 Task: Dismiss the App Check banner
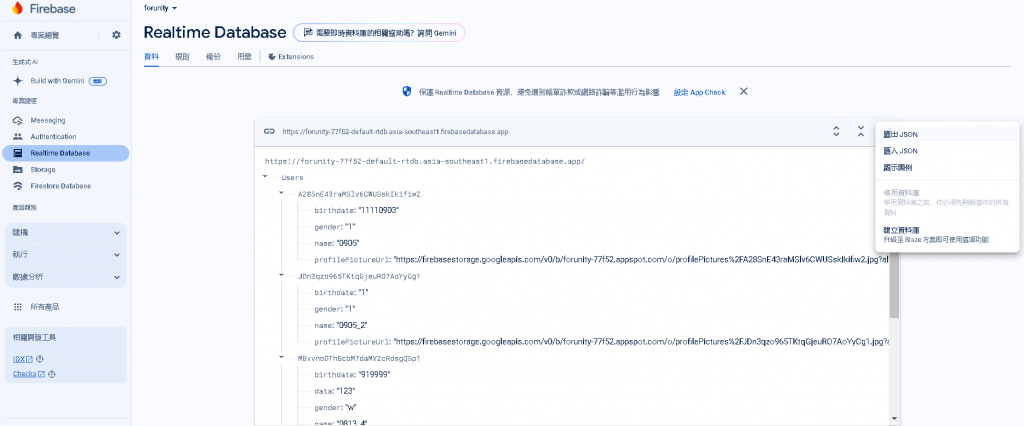(743, 91)
